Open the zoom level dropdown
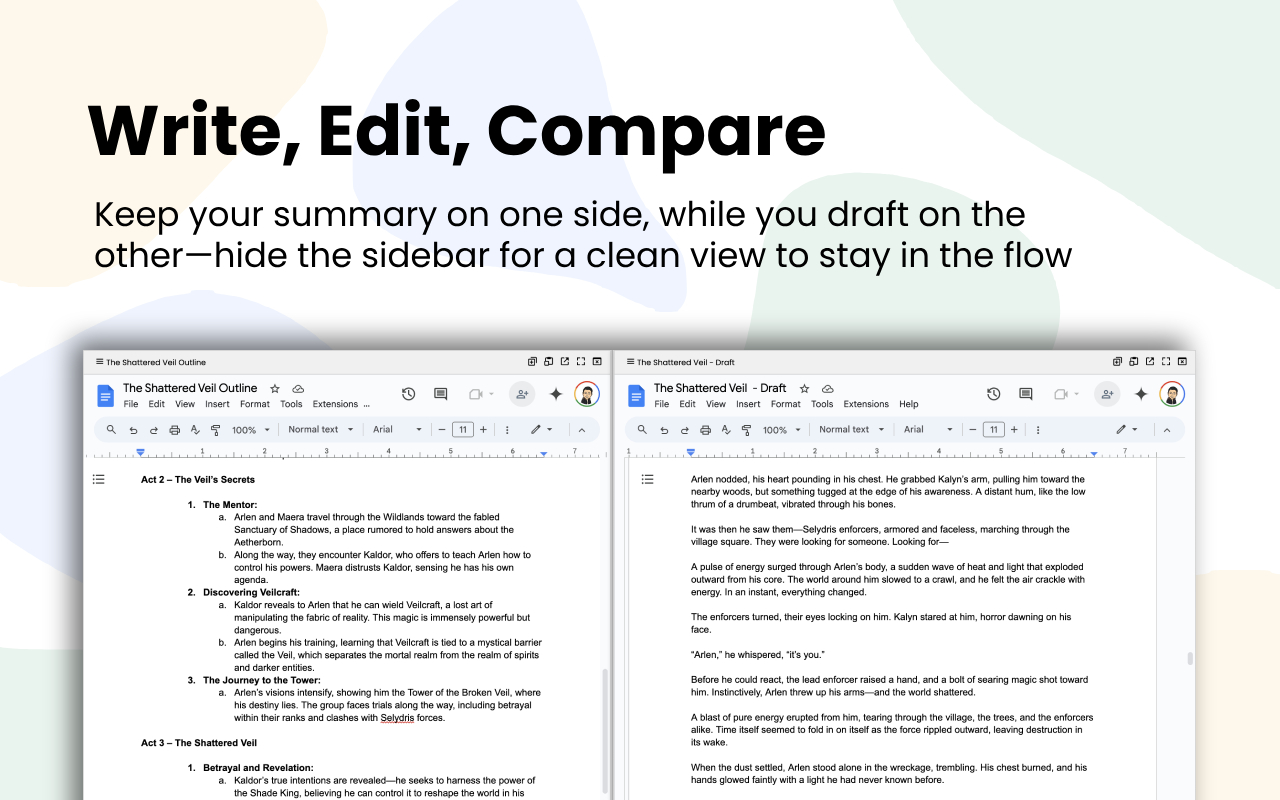The image size is (1280, 800). click(250, 429)
